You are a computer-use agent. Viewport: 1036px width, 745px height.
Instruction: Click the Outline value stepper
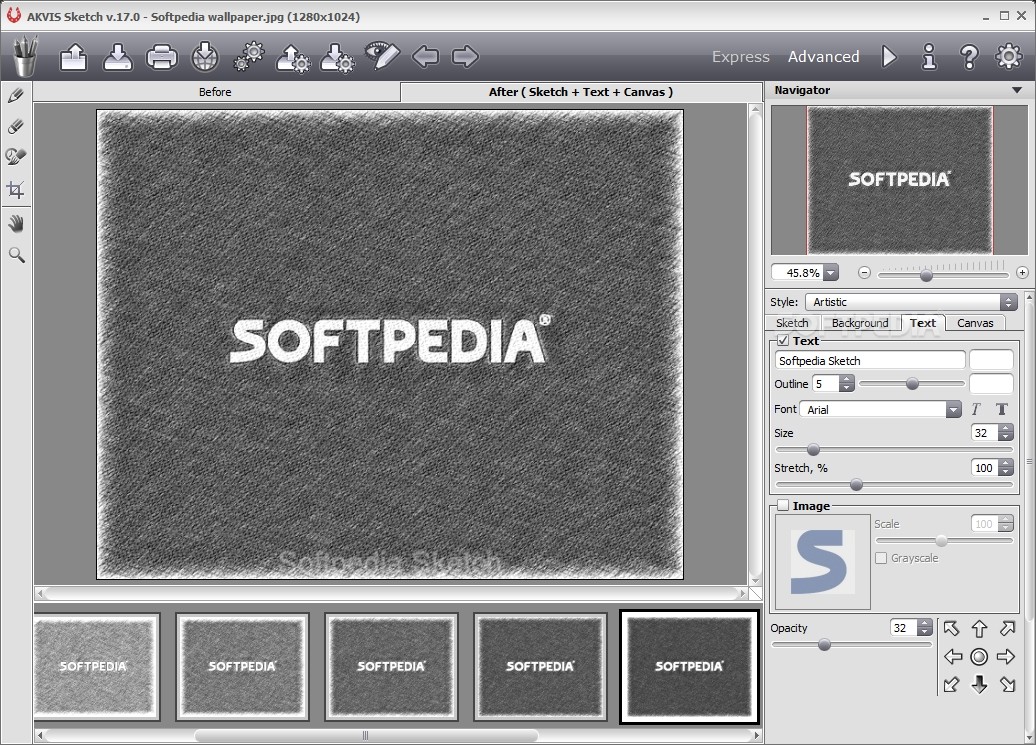tap(846, 384)
